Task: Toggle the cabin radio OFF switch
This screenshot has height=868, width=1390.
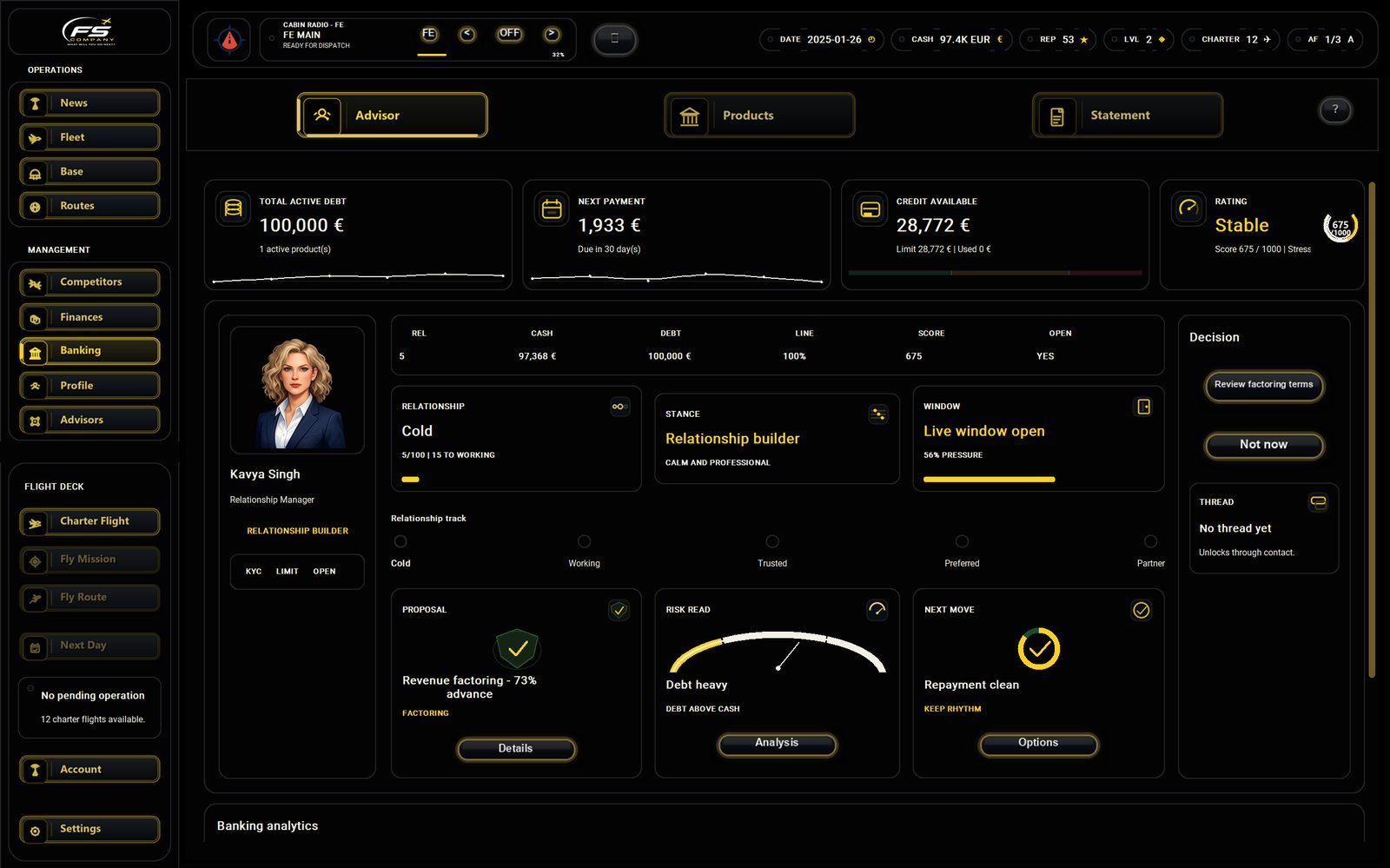Action: [509, 34]
